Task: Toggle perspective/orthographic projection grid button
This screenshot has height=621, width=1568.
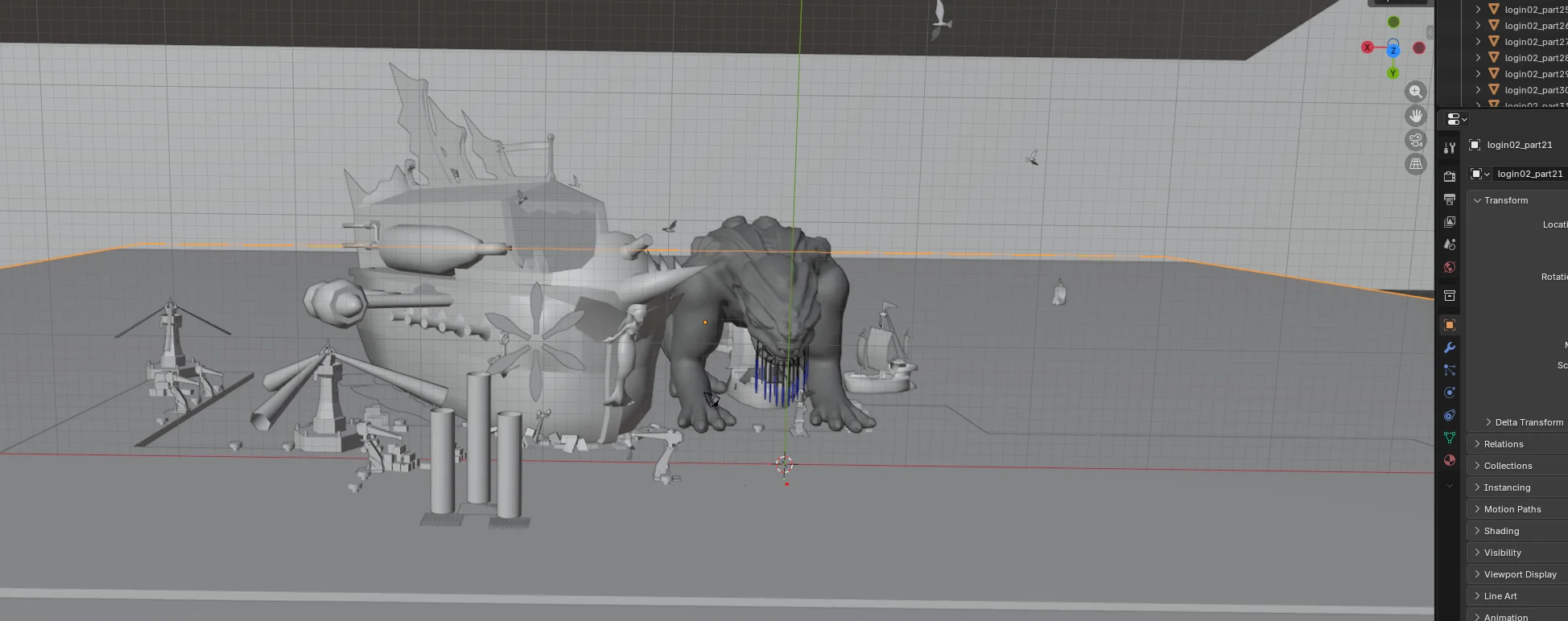Action: pyautogui.click(x=1415, y=164)
